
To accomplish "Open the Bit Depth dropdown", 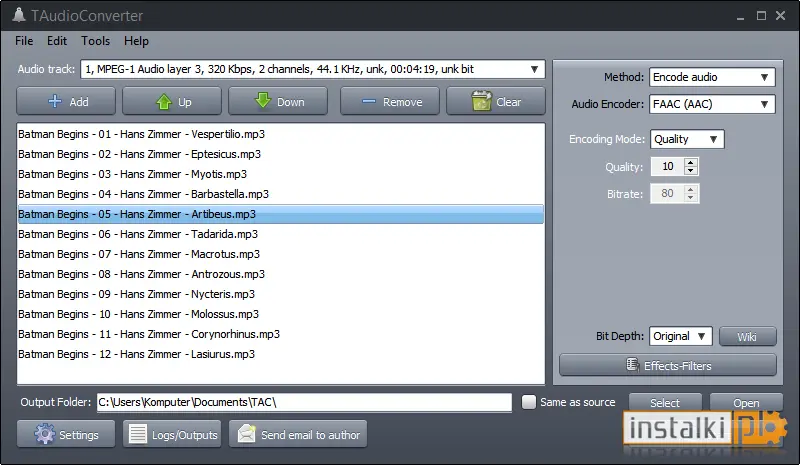I will pos(681,336).
